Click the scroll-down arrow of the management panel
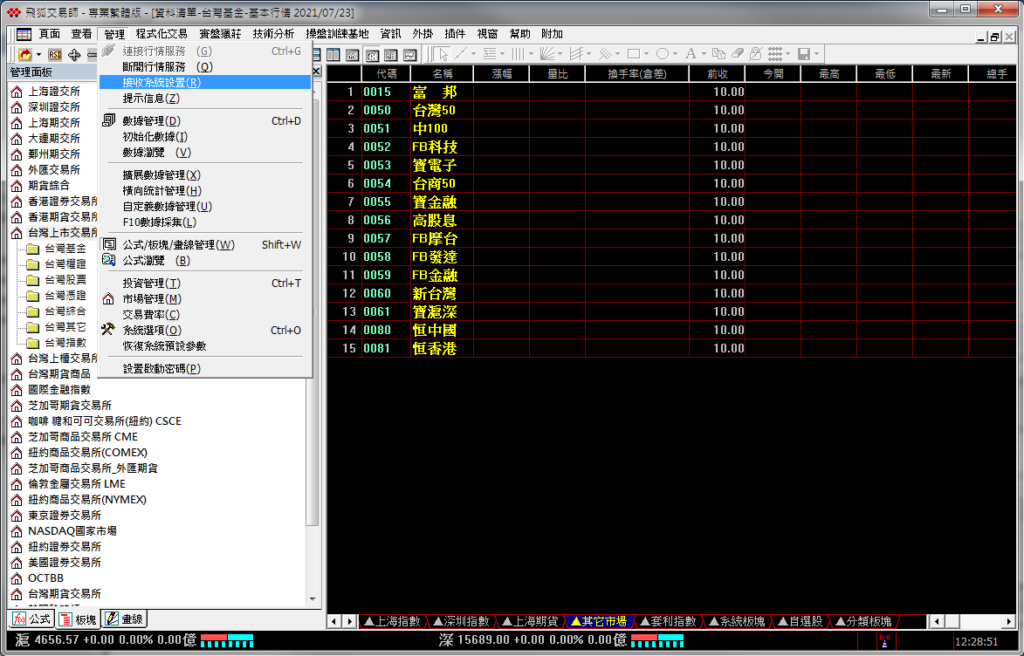 click(313, 599)
